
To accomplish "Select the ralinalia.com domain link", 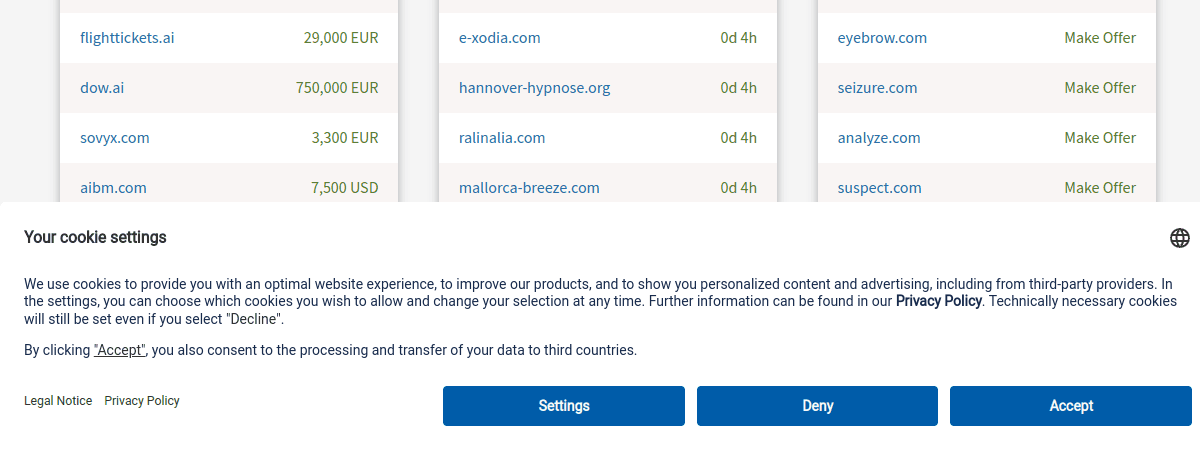I will [x=502, y=138].
